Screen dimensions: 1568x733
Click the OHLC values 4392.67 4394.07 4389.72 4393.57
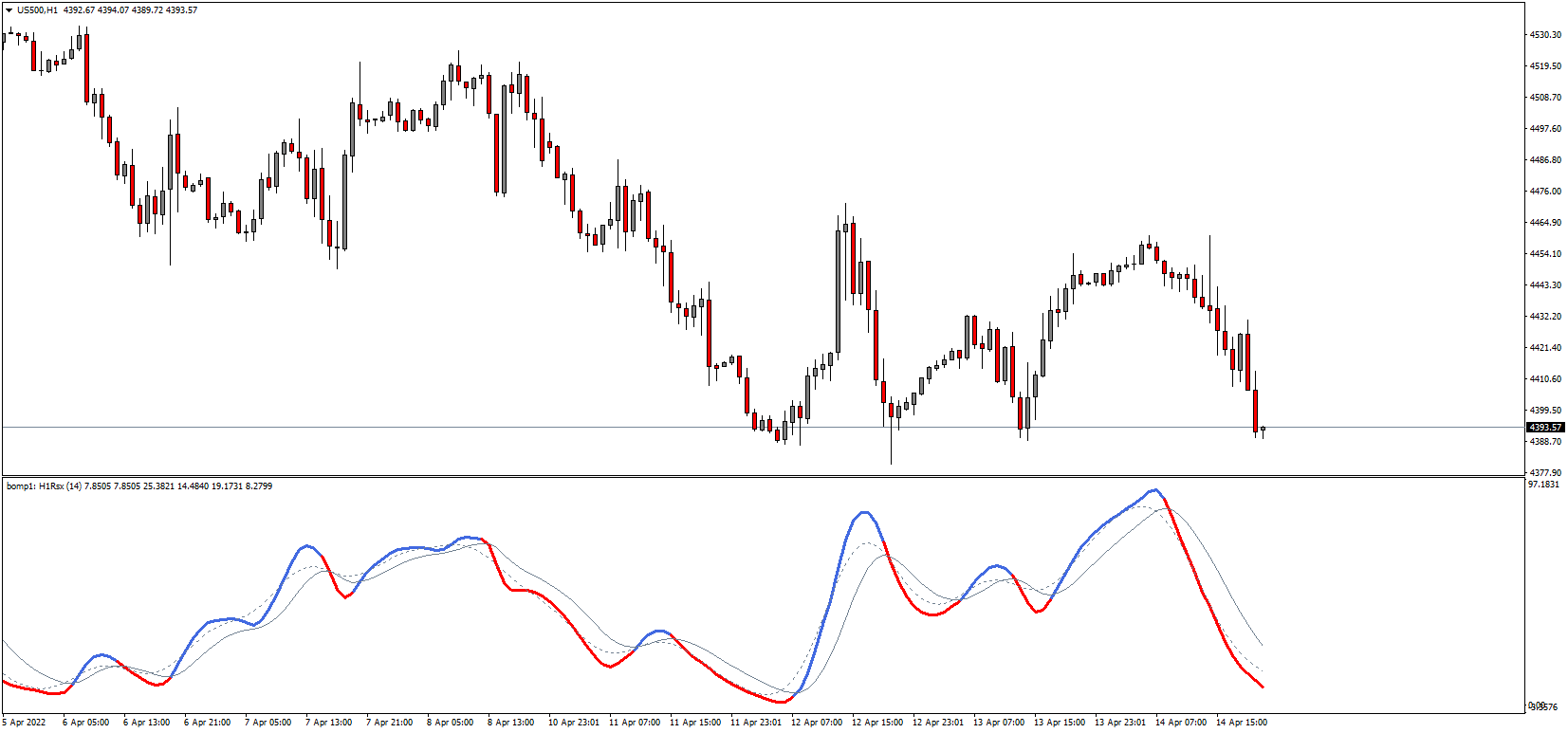[131, 10]
